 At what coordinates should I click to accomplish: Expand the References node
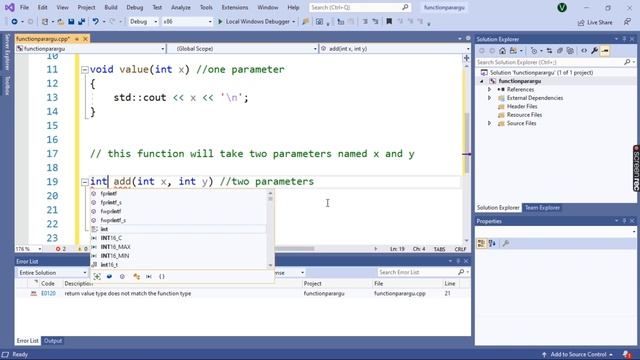point(489,89)
